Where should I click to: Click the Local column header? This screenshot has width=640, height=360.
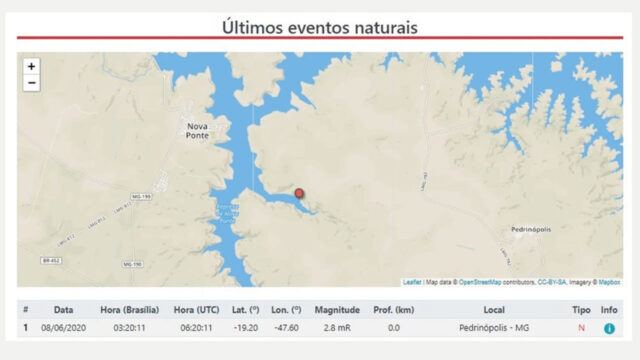click(494, 310)
